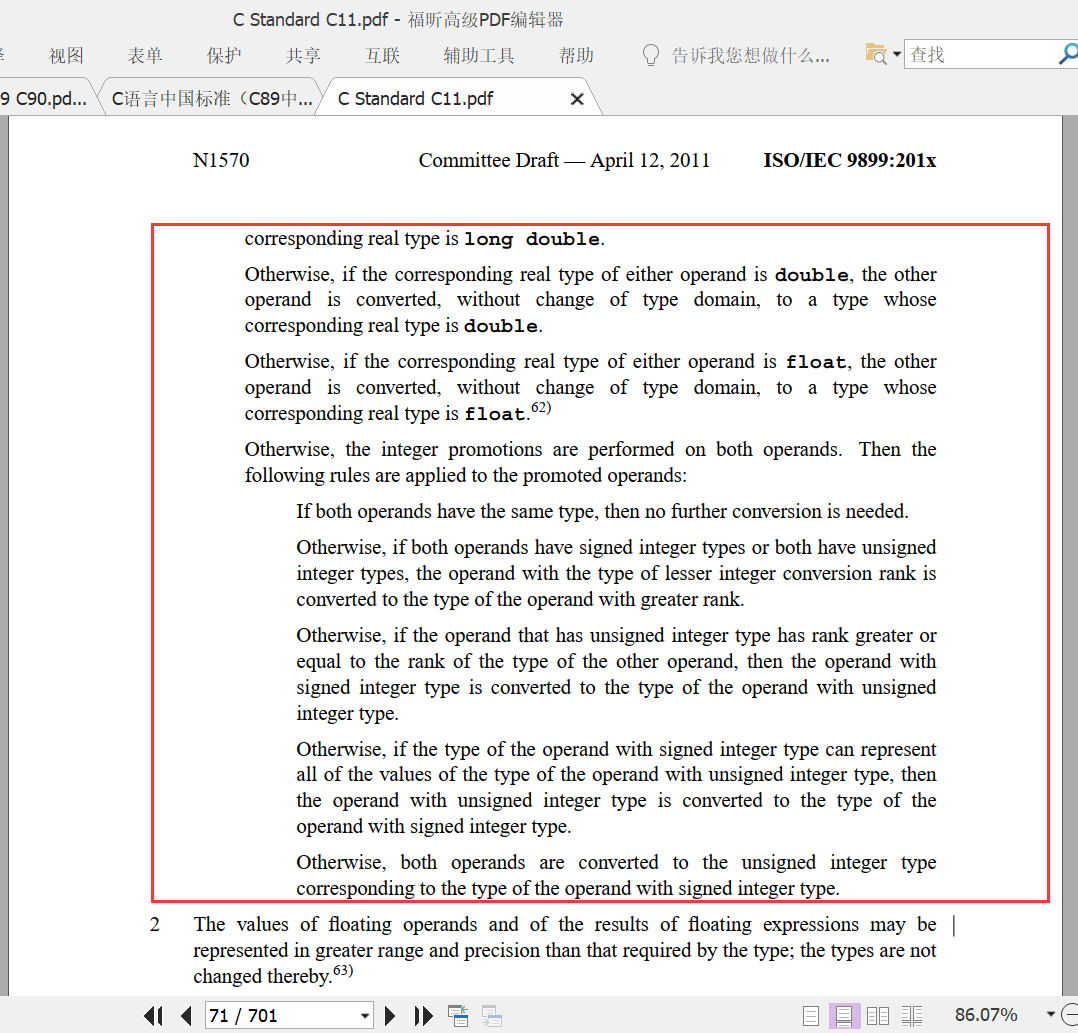Open the zoom level dropdown arrow
Image resolution: width=1078 pixels, height=1033 pixels.
pos(1050,1014)
